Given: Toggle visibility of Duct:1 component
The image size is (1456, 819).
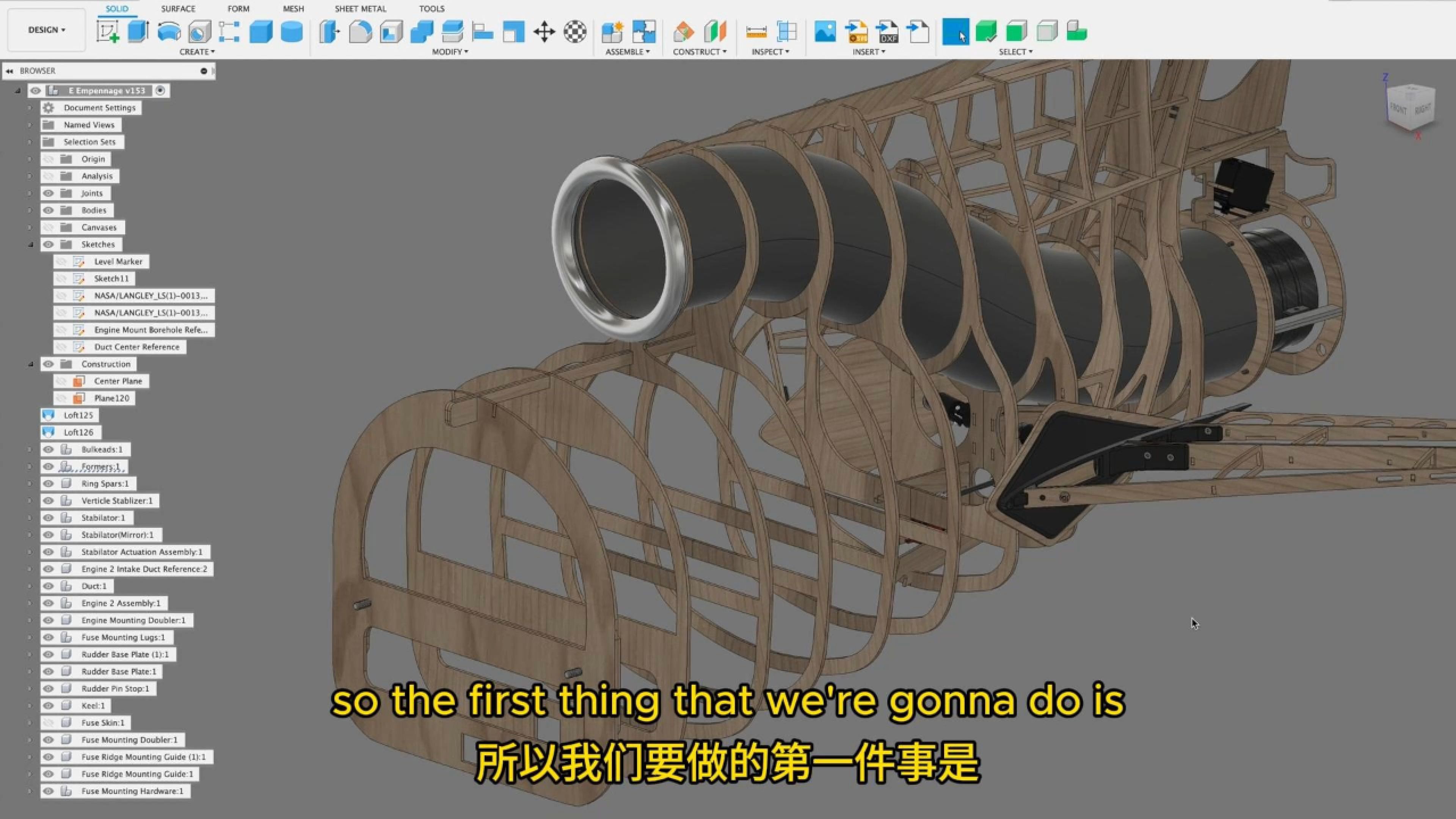Looking at the screenshot, I should click(48, 586).
